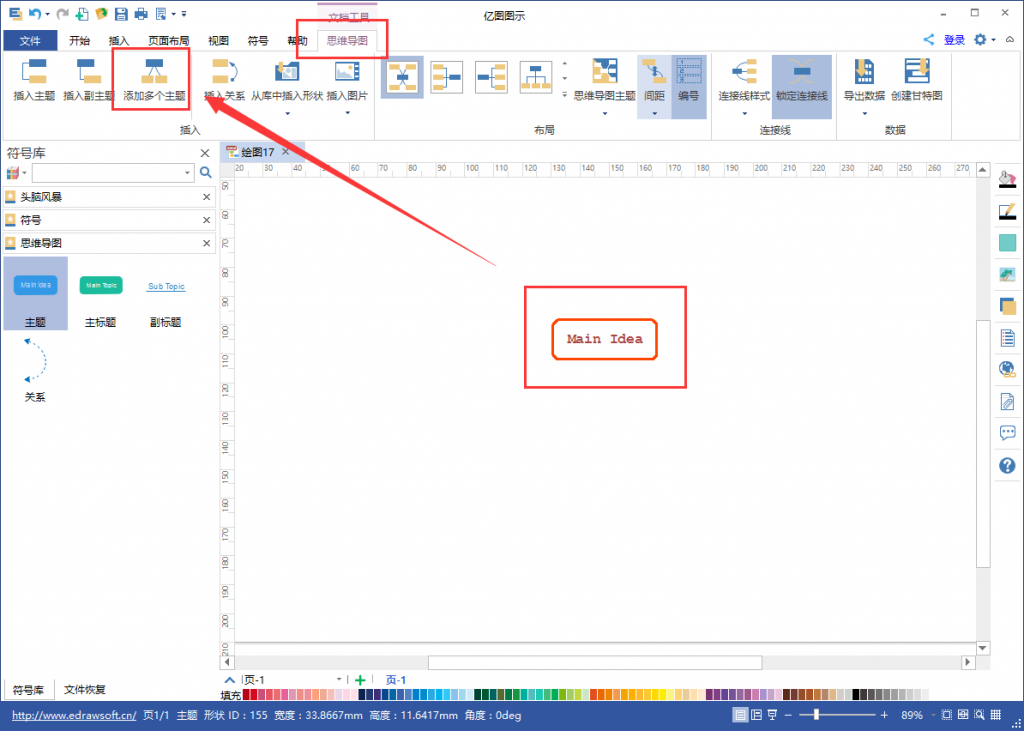Switch to the 思维导图 ribbon tab
The image size is (1024, 731).
pos(347,41)
